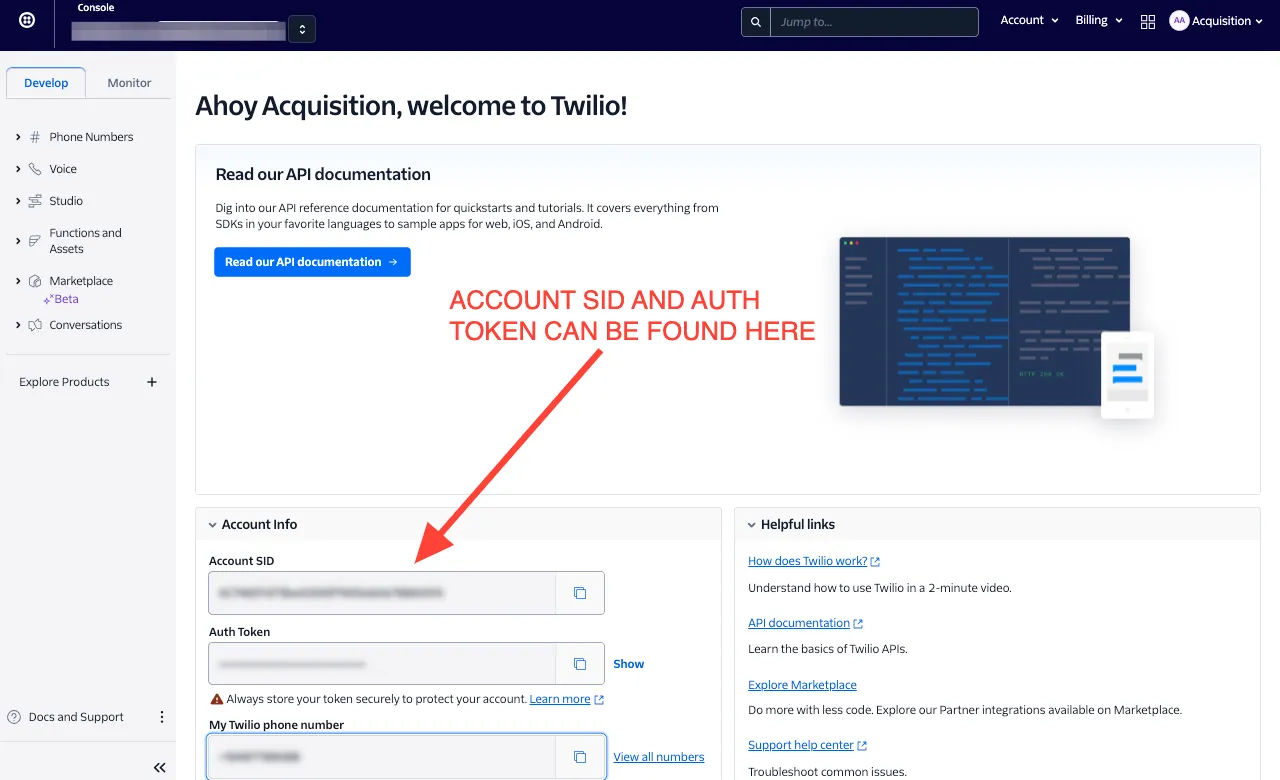Open the View all numbers link
Image resolution: width=1280 pixels, height=780 pixels.
tap(658, 757)
